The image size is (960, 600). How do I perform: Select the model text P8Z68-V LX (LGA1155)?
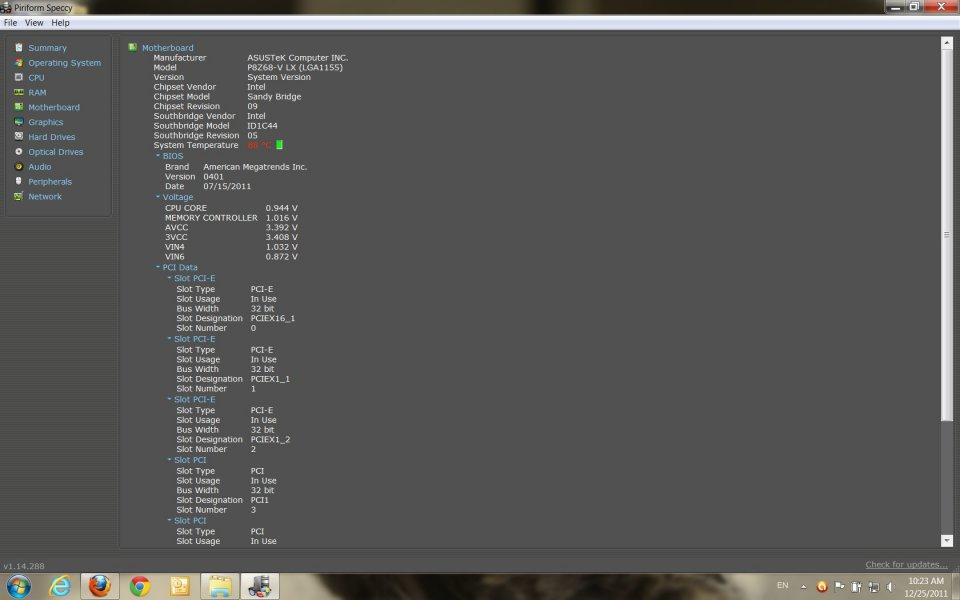tap(295, 67)
